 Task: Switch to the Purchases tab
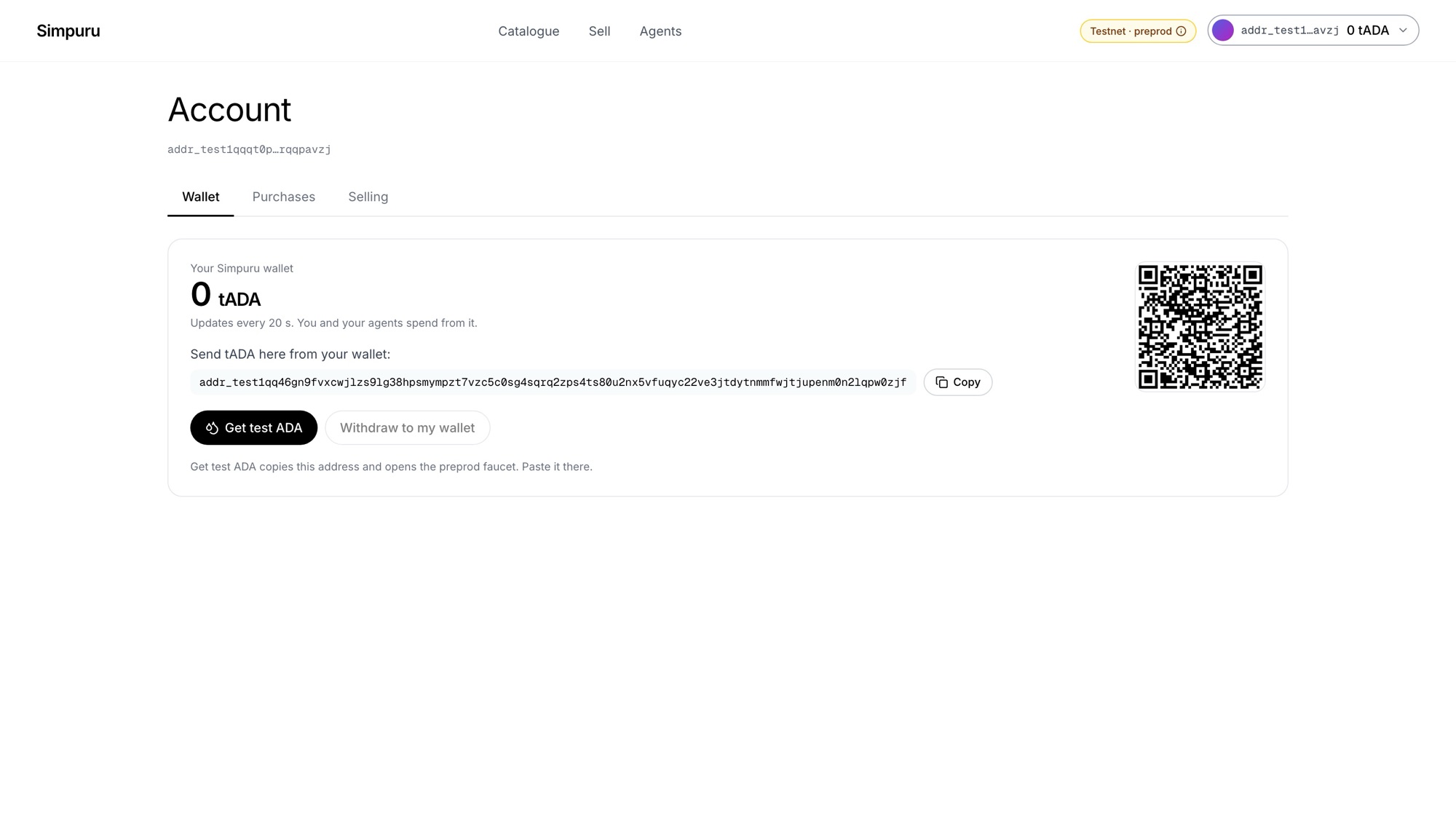pyautogui.click(x=283, y=197)
